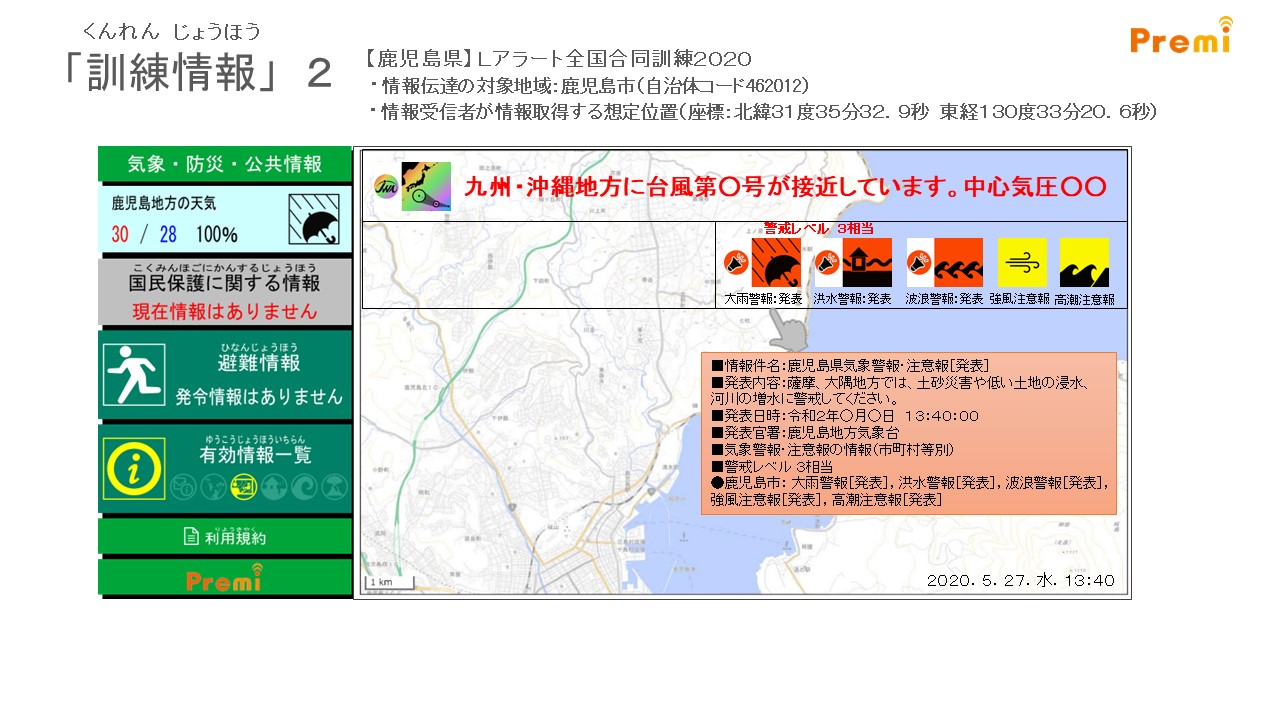Click the Premi logo button in sidebar
The width and height of the screenshot is (1280, 720).
coord(225,577)
